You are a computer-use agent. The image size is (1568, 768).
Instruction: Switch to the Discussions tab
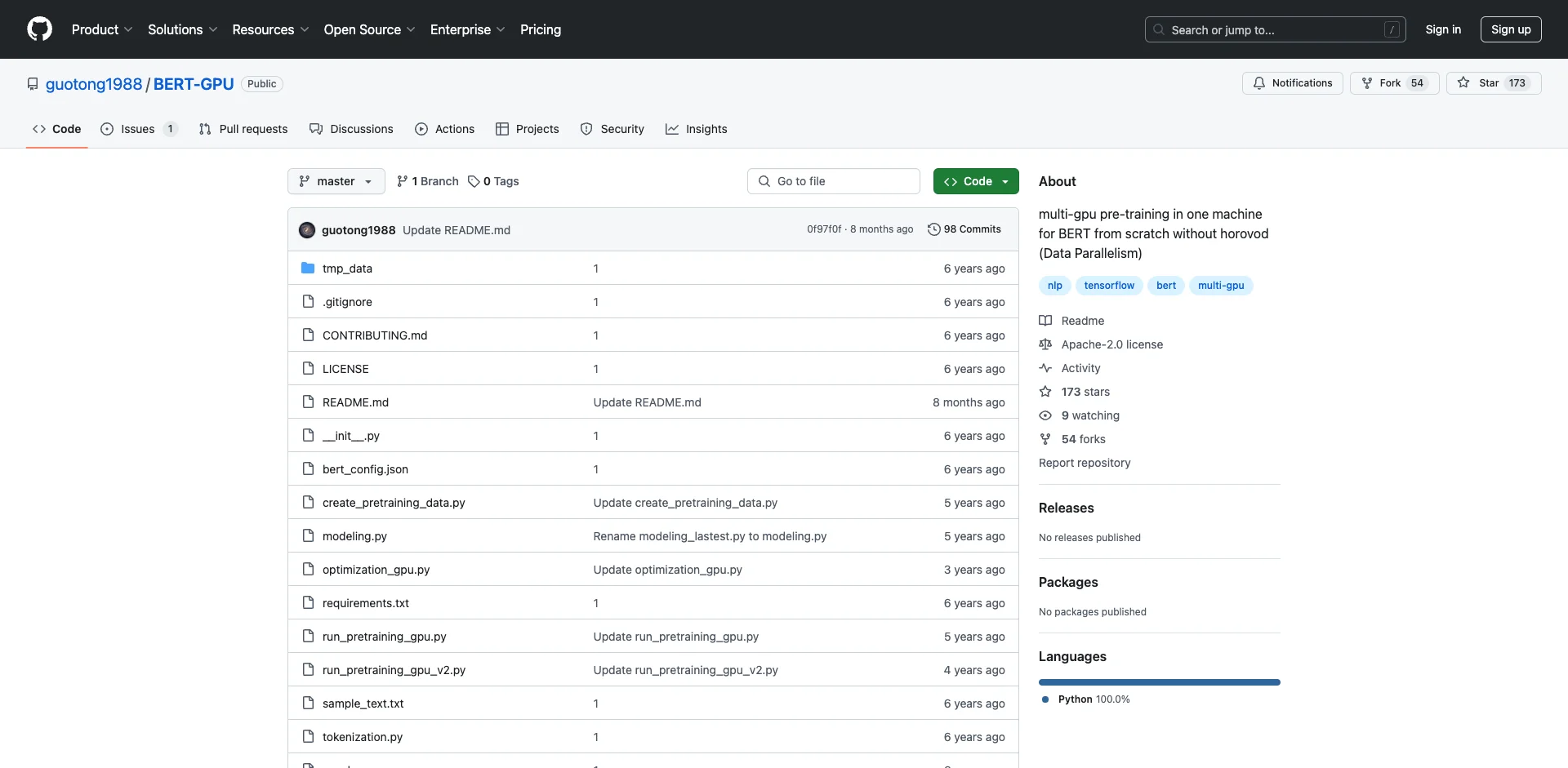[x=351, y=129]
